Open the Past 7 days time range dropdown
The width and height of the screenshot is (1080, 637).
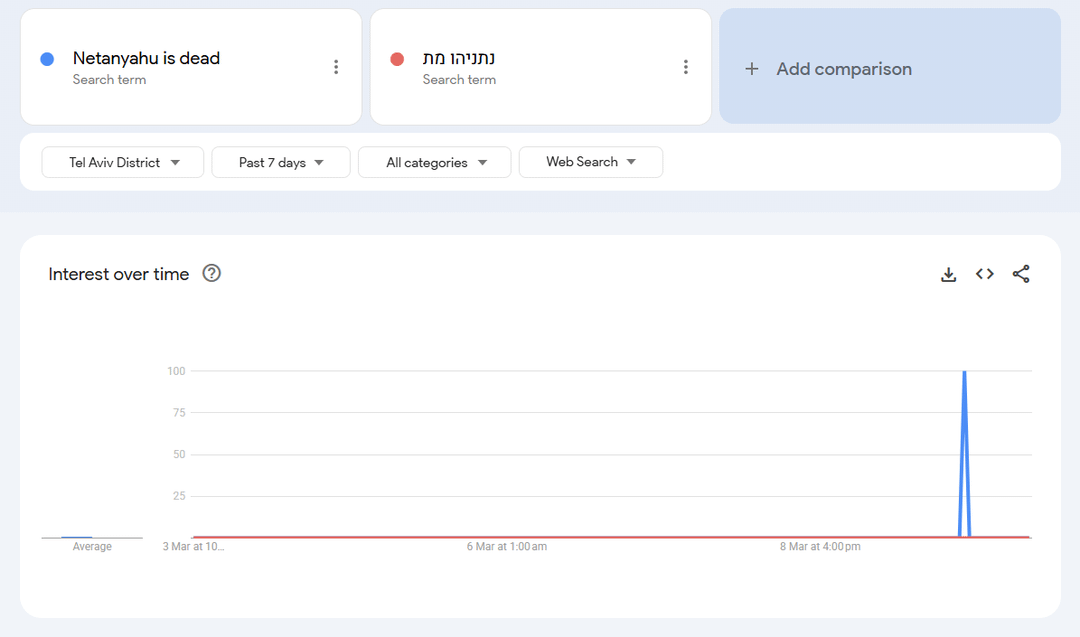point(281,162)
